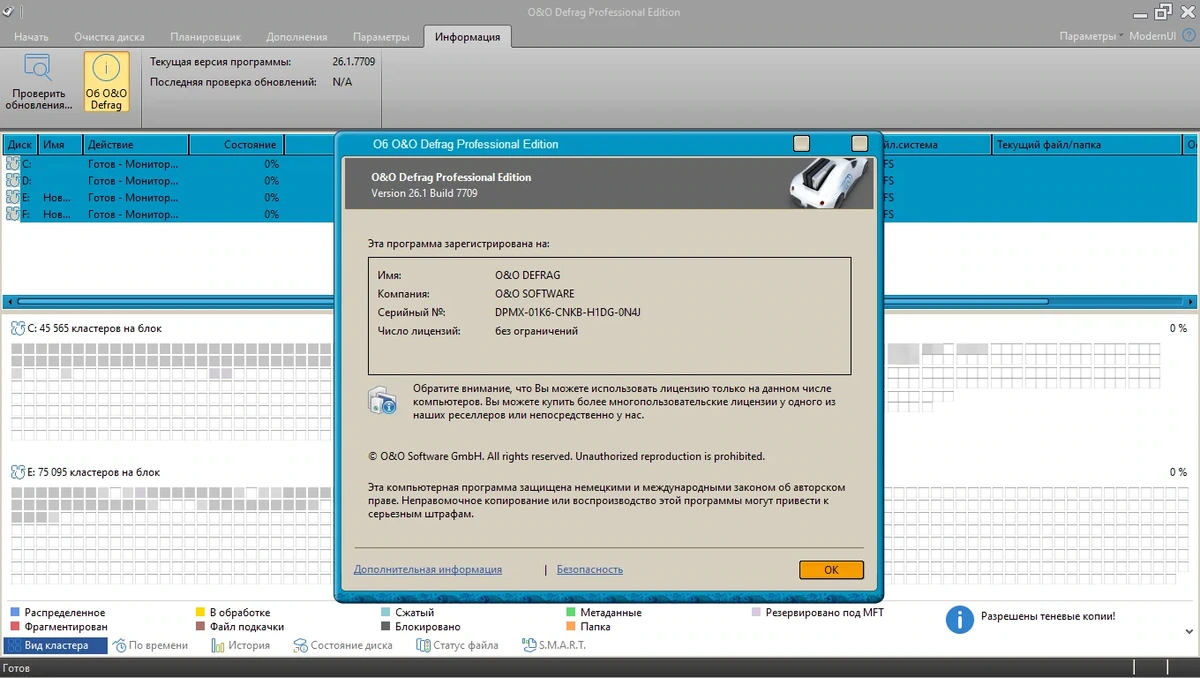The width and height of the screenshot is (1200, 678).
Task: Click the Информация ribbon tab
Action: [468, 37]
